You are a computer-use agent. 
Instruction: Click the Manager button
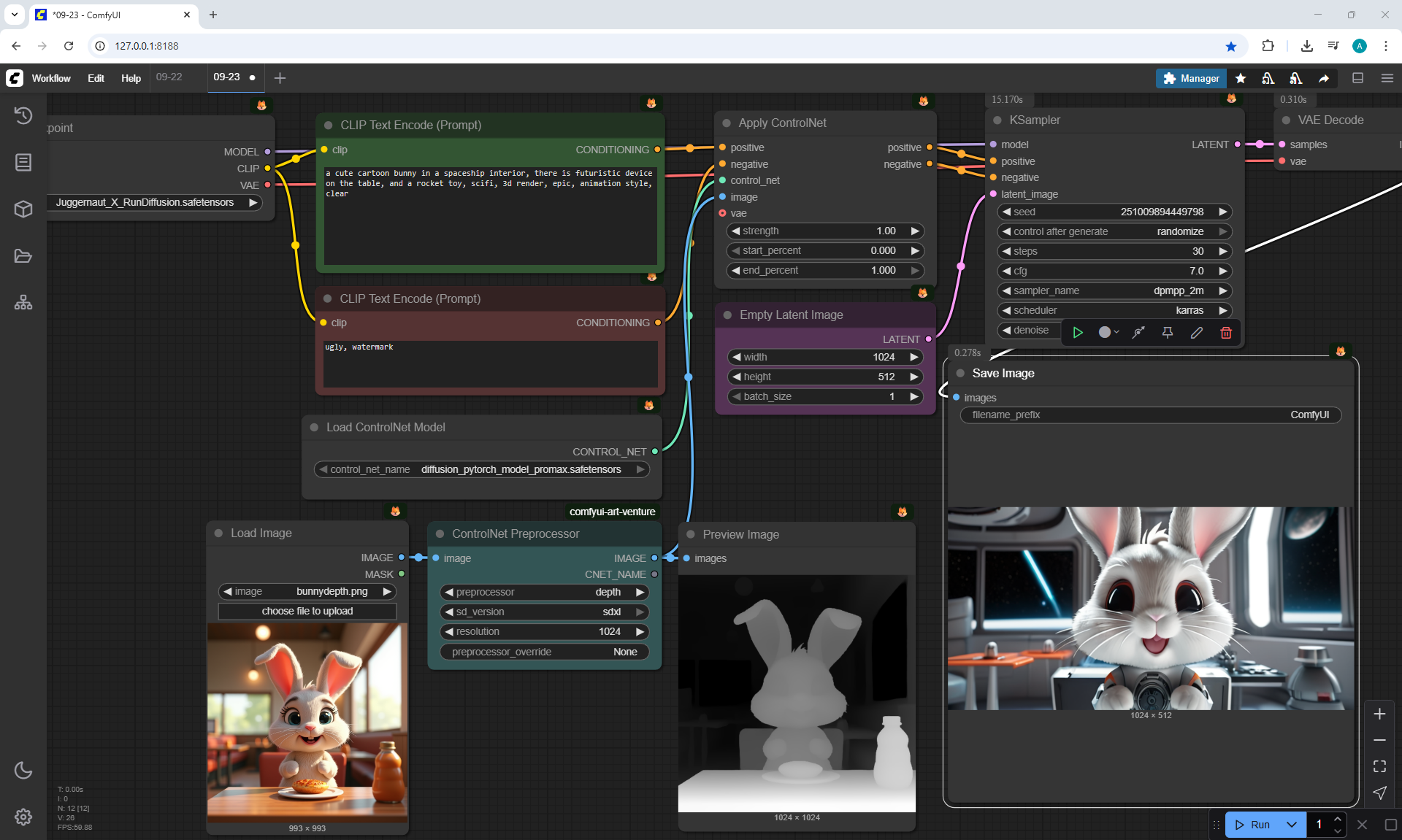pyautogui.click(x=1191, y=78)
